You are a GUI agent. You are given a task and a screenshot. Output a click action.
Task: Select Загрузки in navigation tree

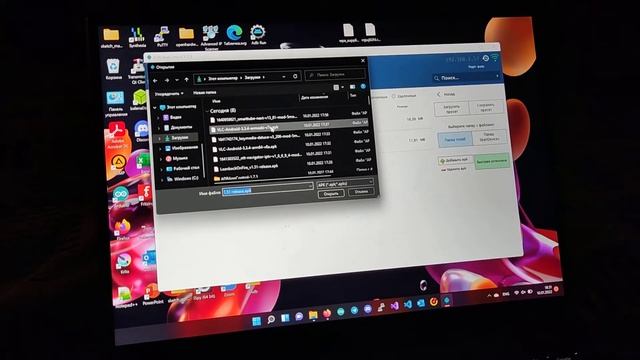176,138
